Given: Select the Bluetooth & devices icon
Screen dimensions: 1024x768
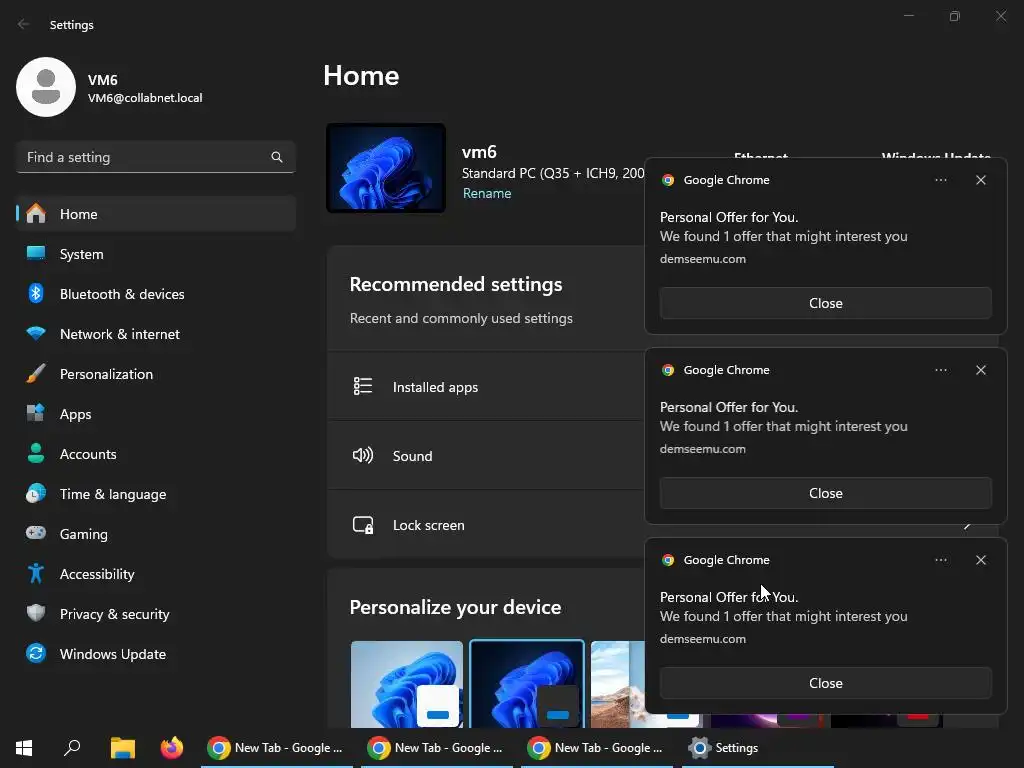Looking at the screenshot, I should coord(36,293).
